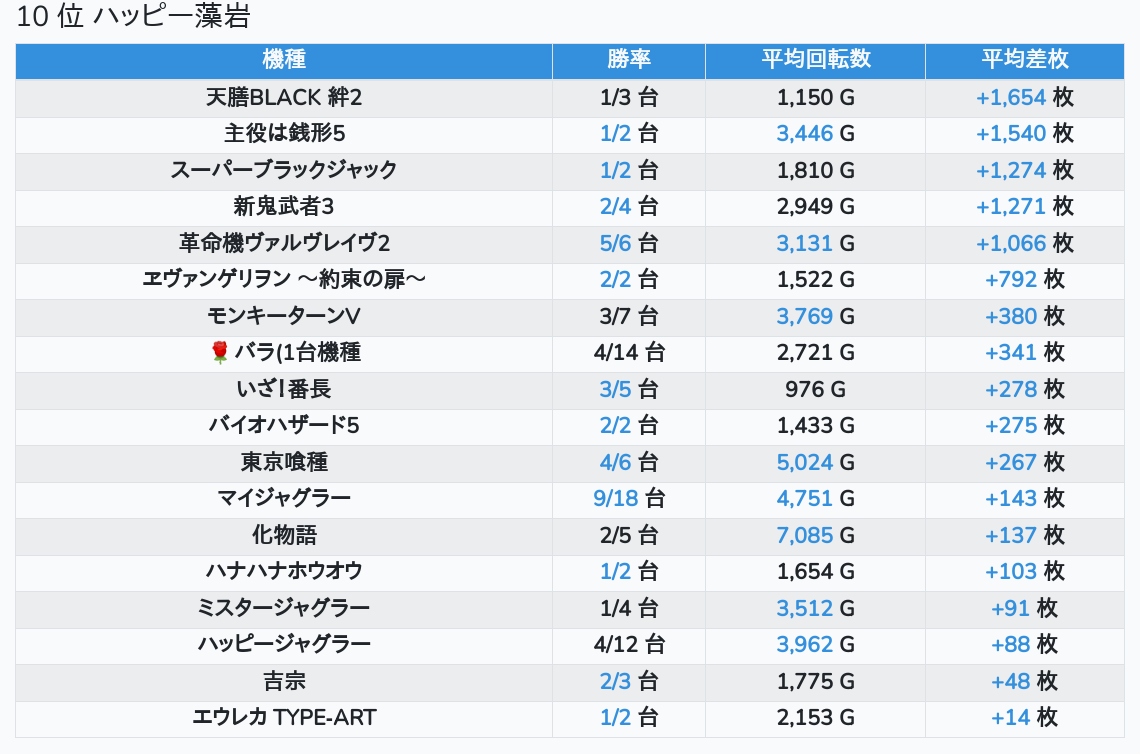Select the 新鬼武者3 machine name cell
The image size is (1140, 754).
[x=284, y=207]
